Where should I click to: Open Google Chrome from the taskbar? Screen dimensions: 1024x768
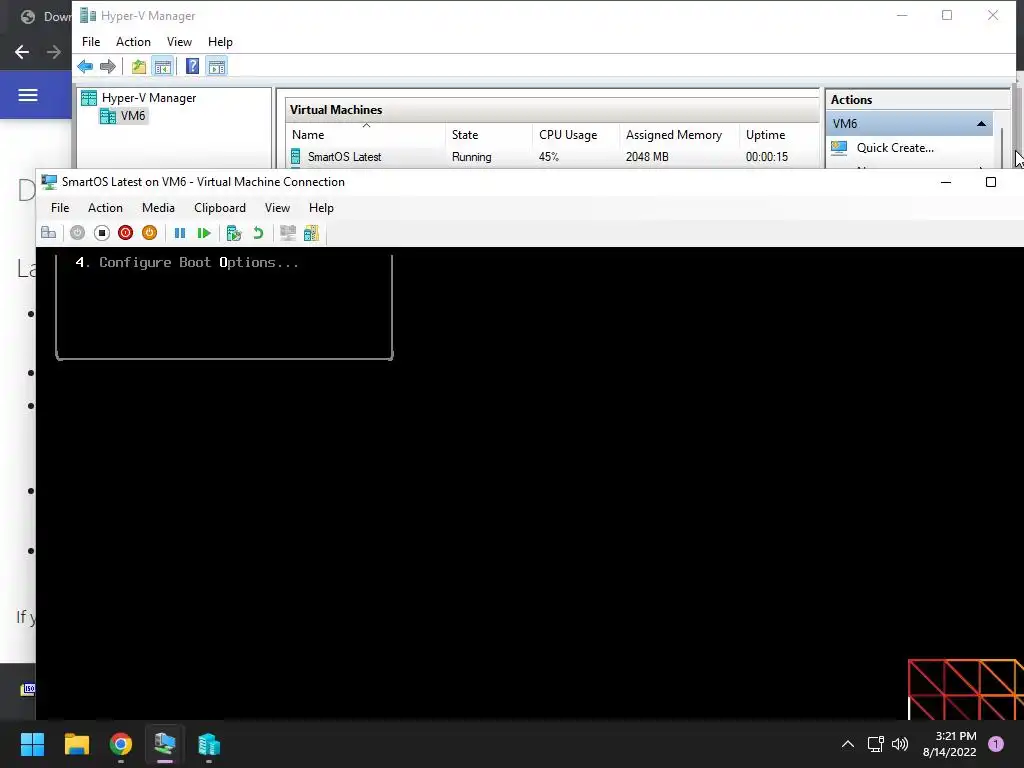click(121, 744)
